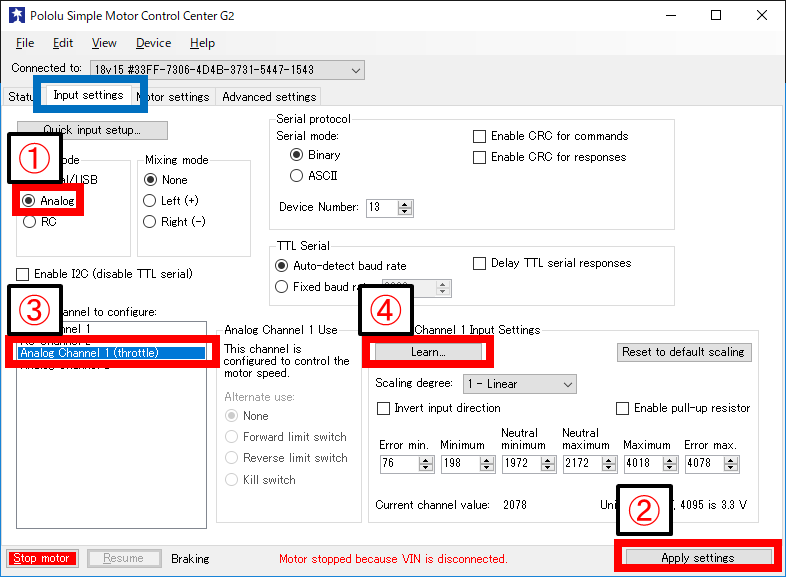The height and width of the screenshot is (577, 786).
Task: Maximize the Pololu window
Action: tap(716, 16)
